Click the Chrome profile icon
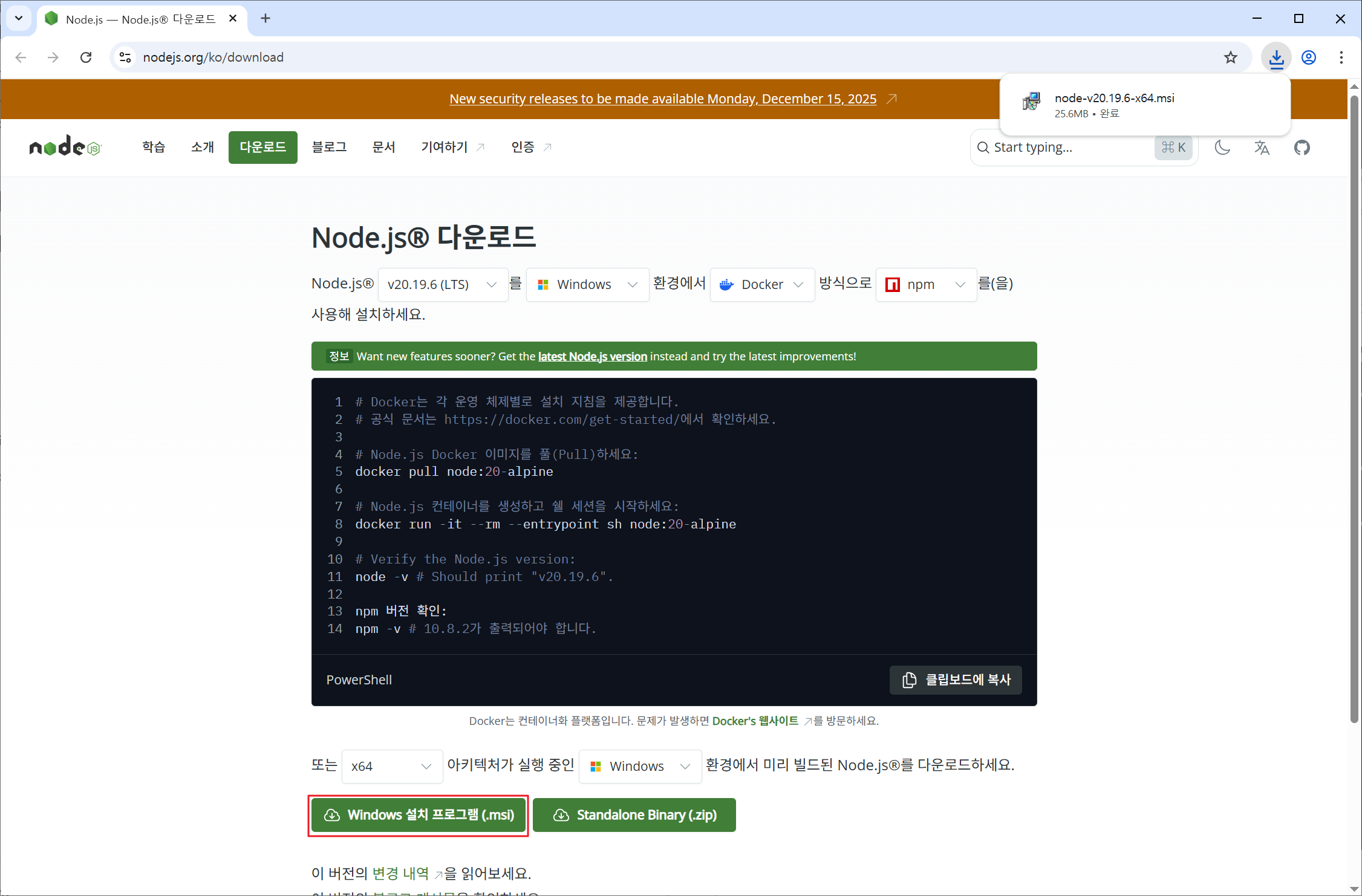 pos(1309,57)
